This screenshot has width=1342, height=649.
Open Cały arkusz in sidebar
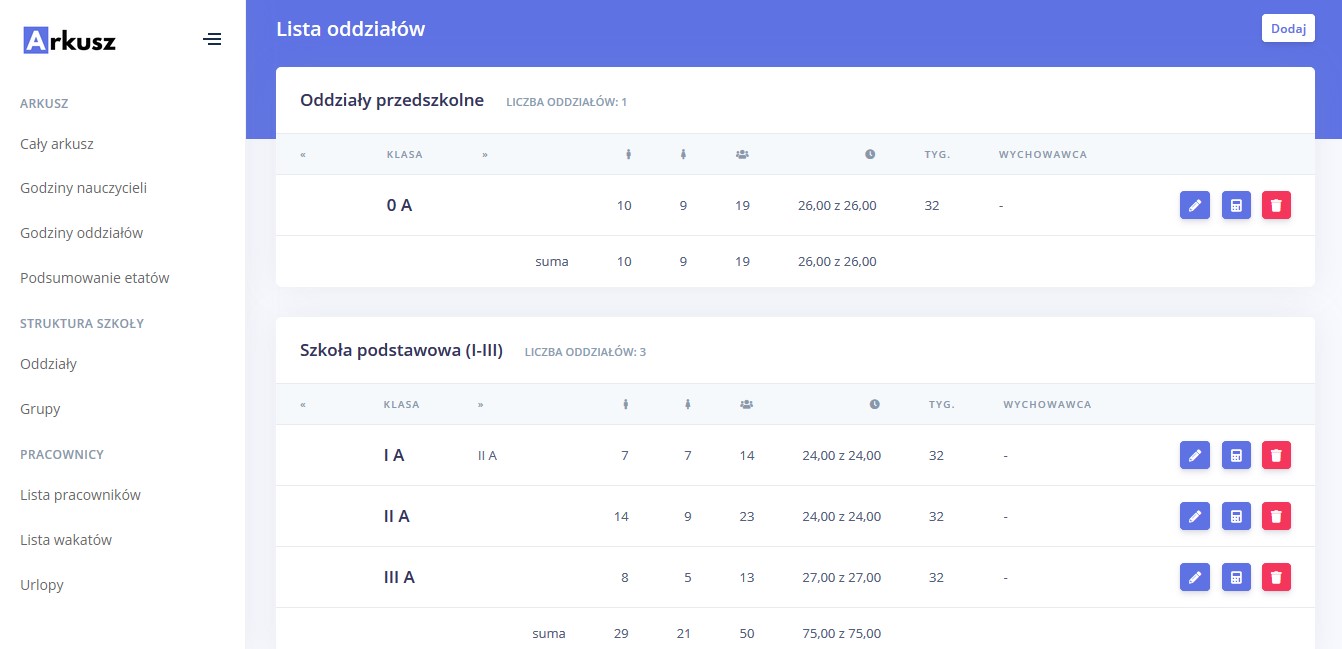[57, 143]
